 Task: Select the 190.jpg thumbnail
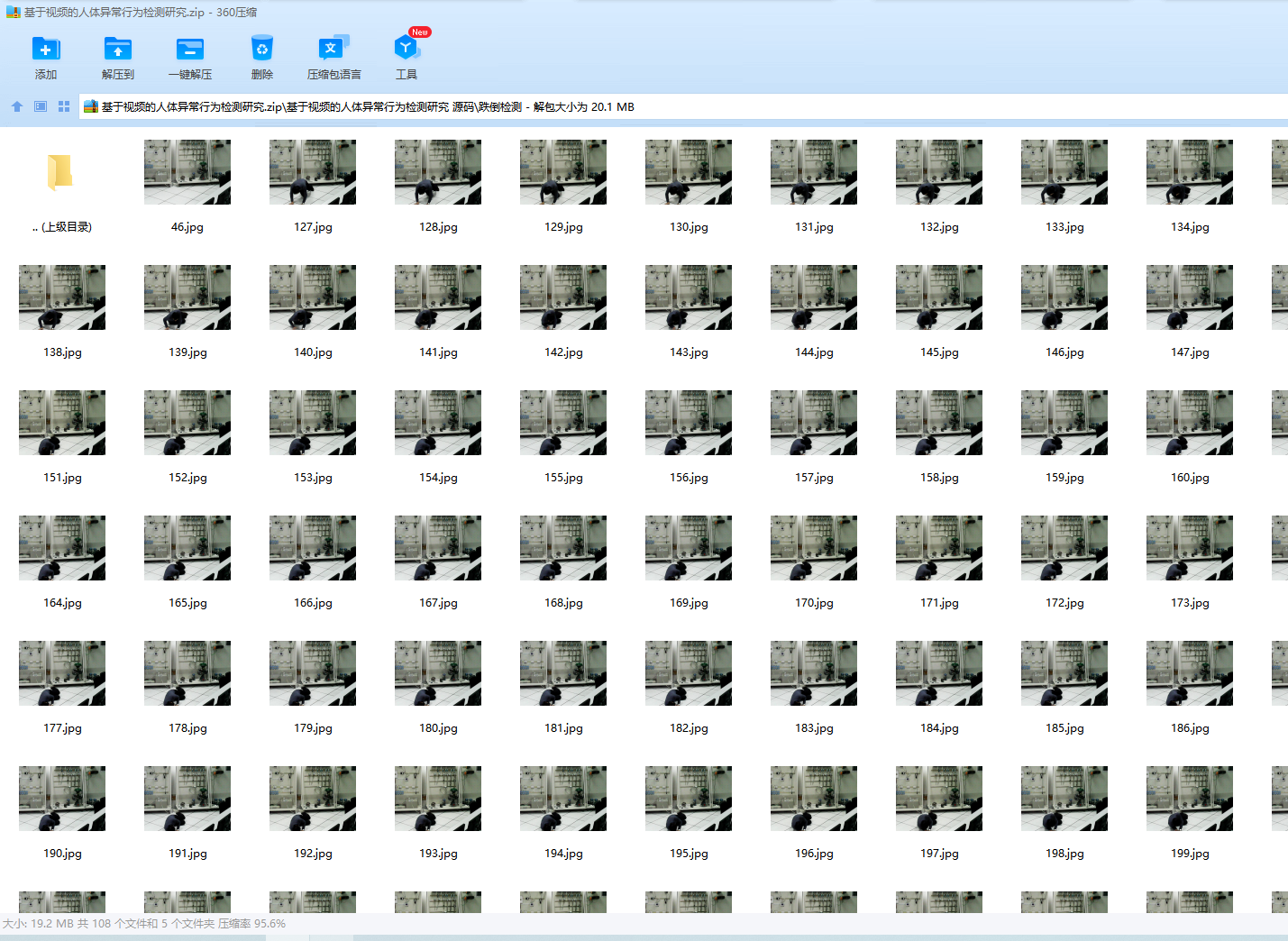(62, 799)
